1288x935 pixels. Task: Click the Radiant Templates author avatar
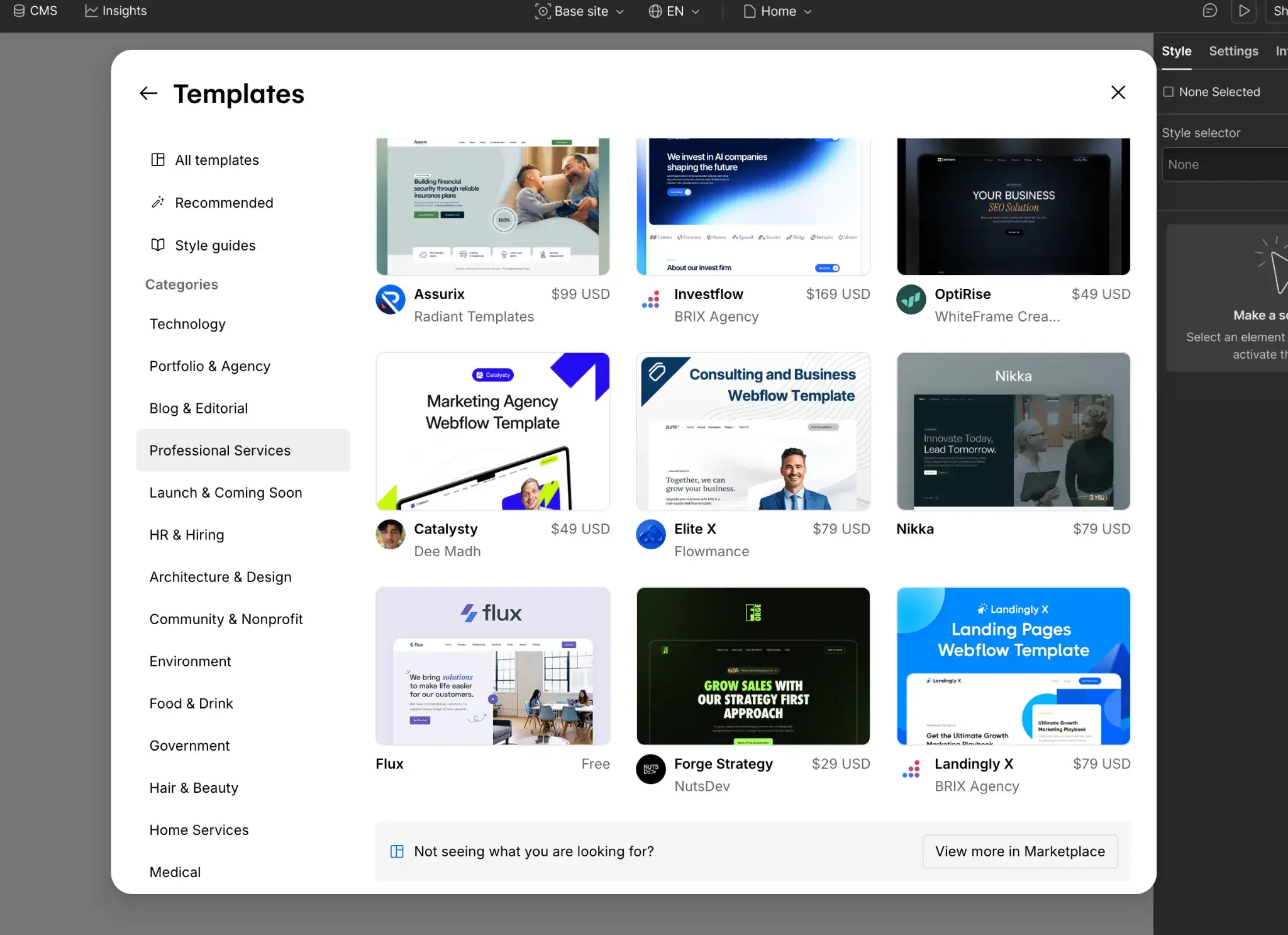tap(391, 300)
